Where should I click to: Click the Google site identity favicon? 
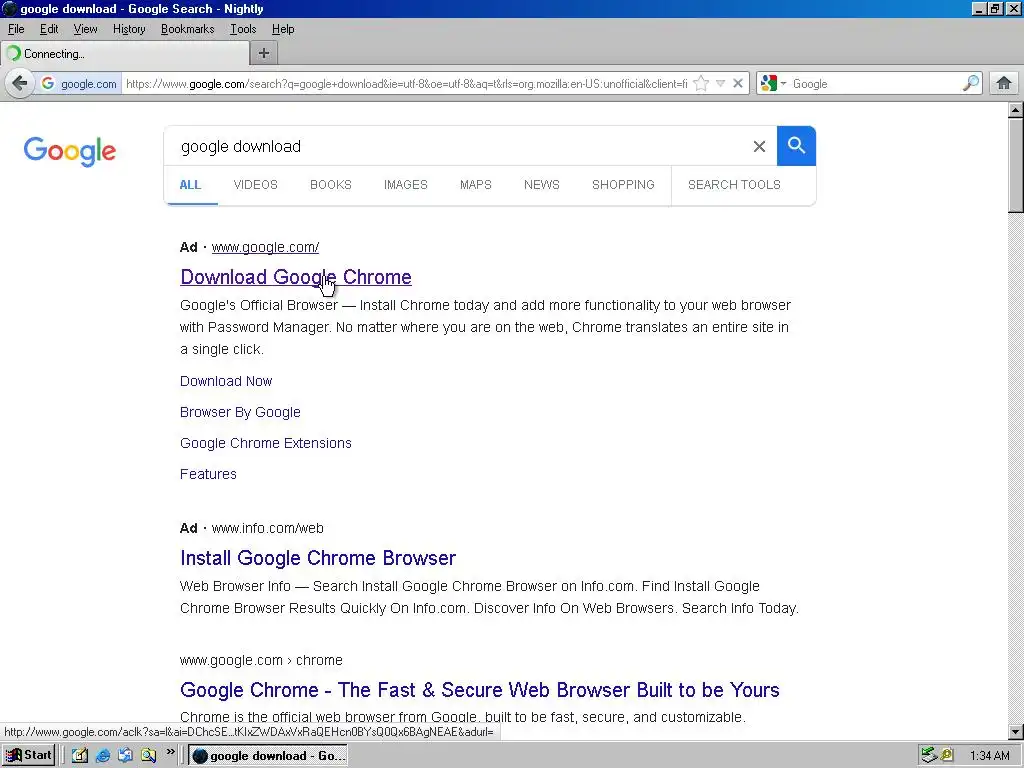coord(48,84)
